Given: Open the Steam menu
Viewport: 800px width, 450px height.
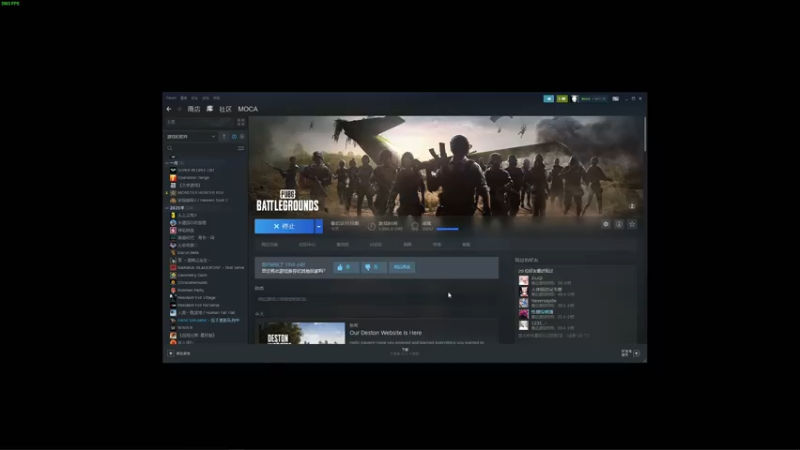Looking at the screenshot, I should tap(171, 98).
